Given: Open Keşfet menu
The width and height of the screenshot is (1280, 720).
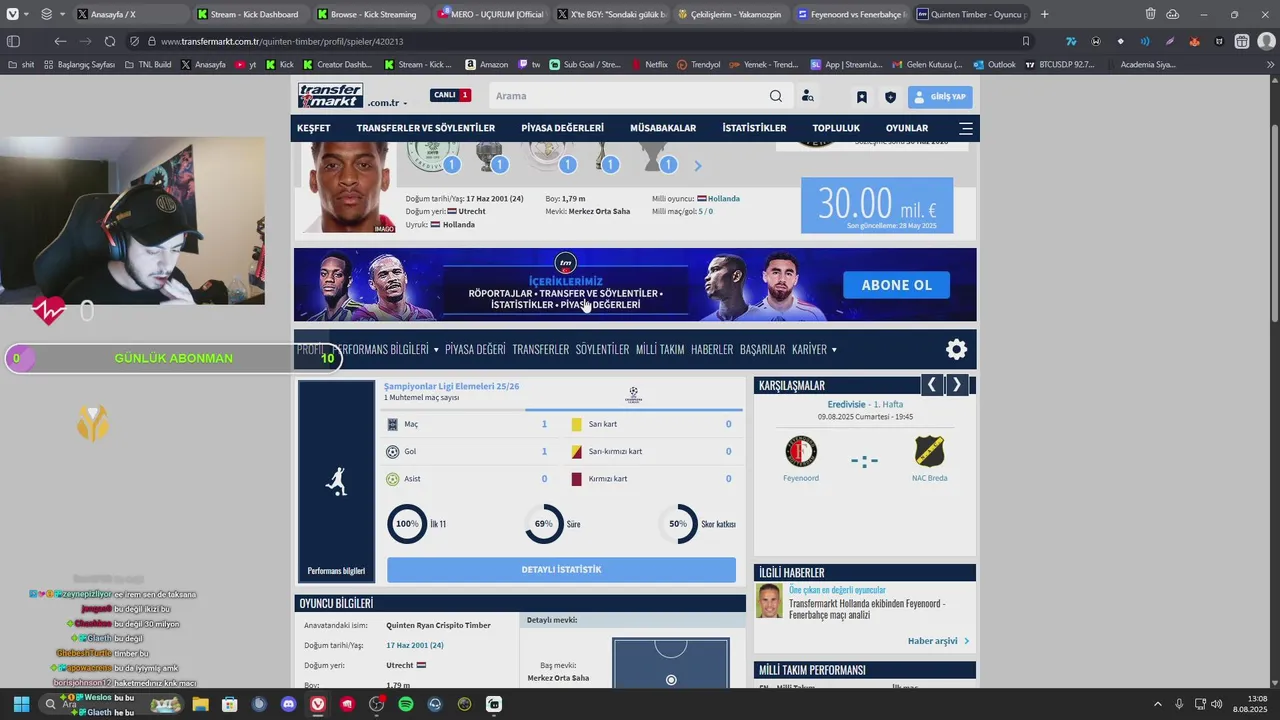Looking at the screenshot, I should [x=313, y=128].
